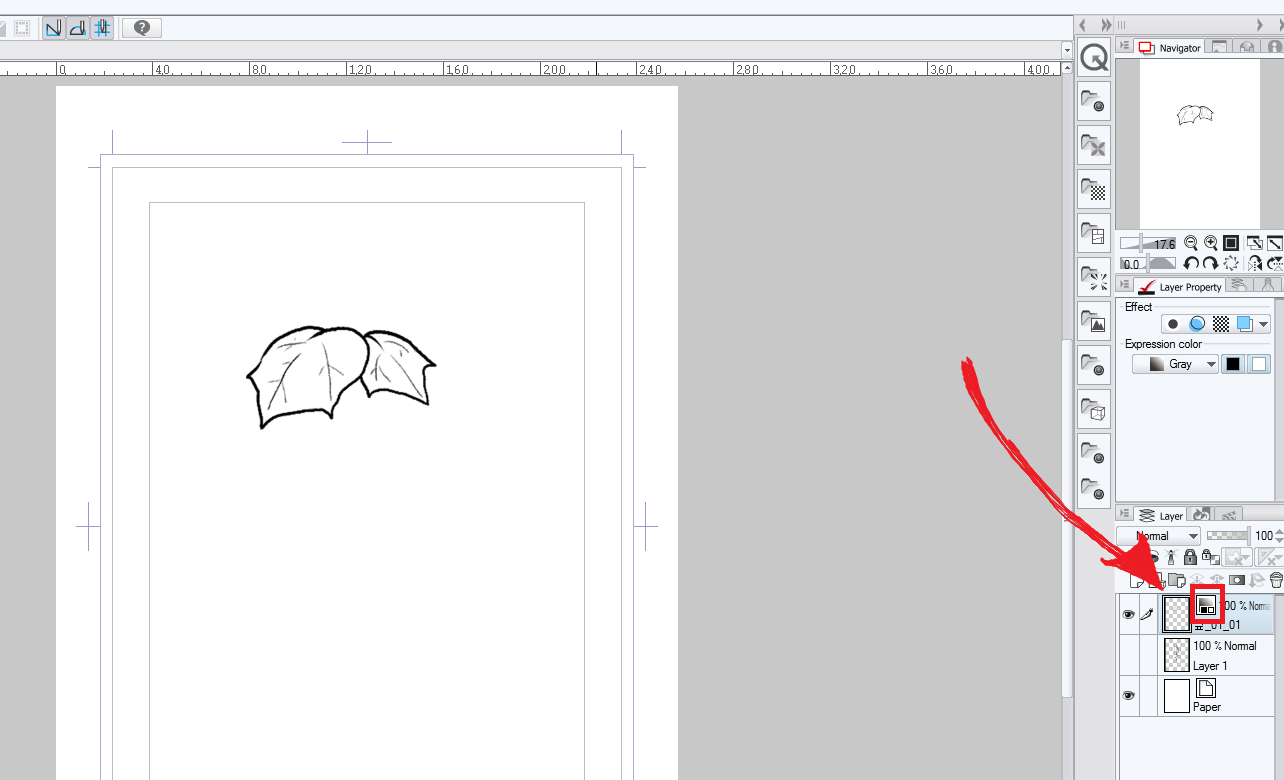1284x780 pixels.
Task: Click the Create layer mask icon
Action: coord(1237,579)
